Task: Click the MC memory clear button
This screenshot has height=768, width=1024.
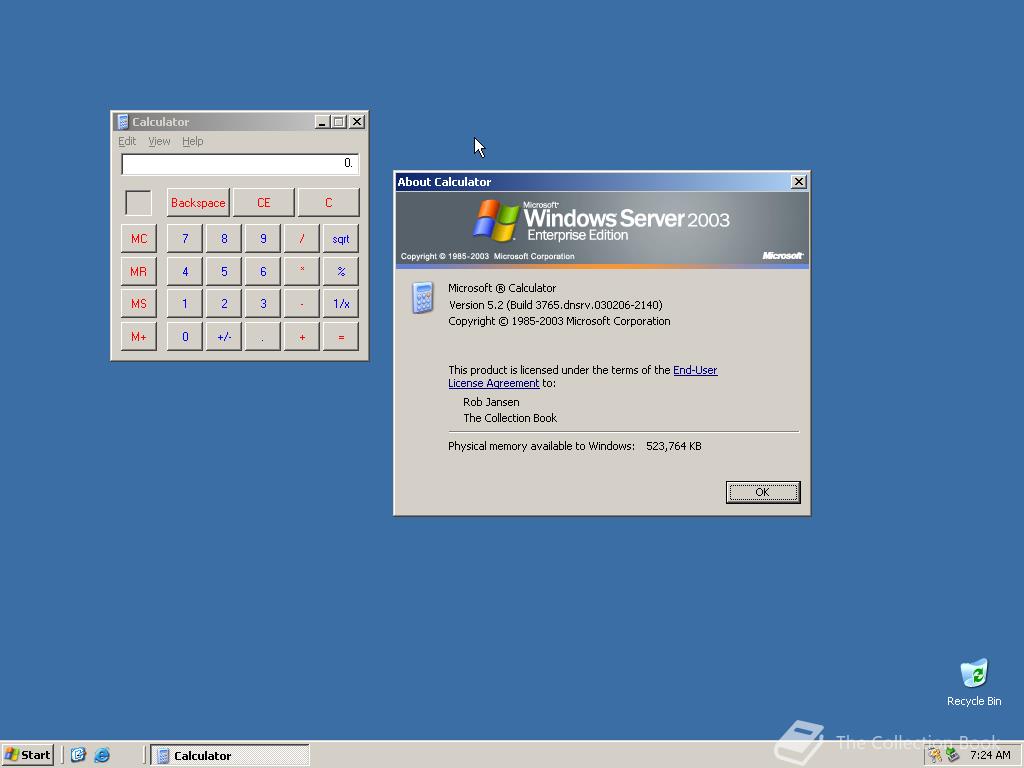Action: coord(138,238)
